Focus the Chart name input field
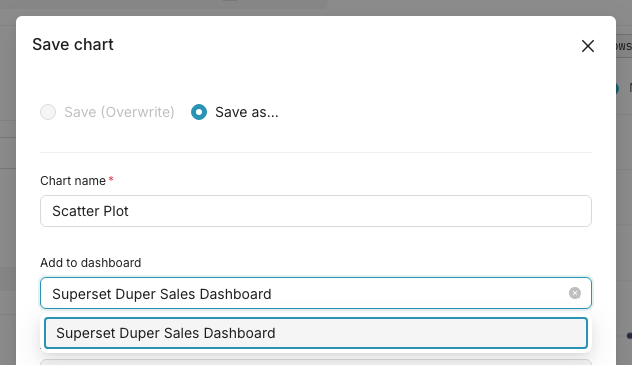Screen dimensions: 632x365 coord(316,211)
